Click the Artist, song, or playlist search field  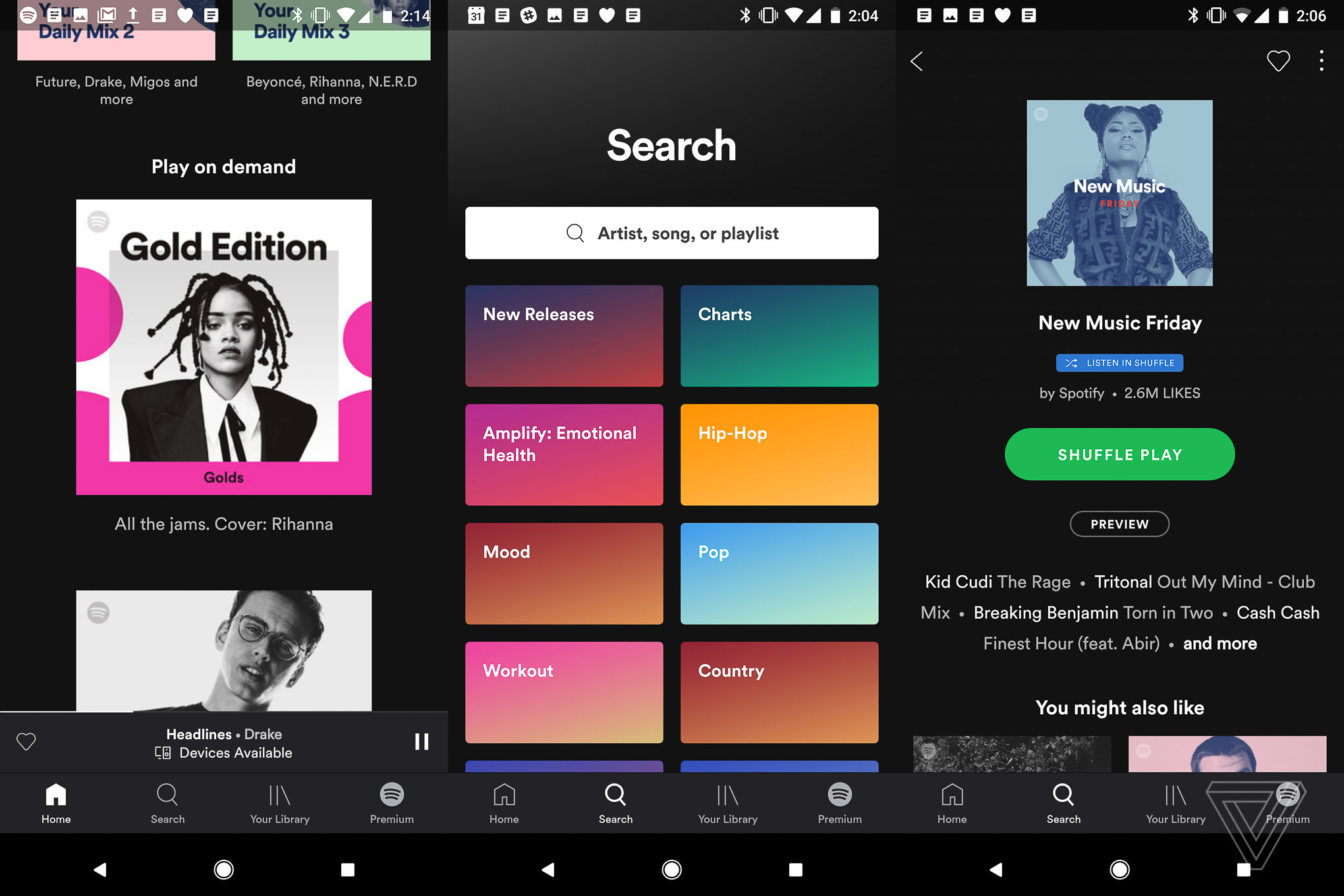pos(671,233)
